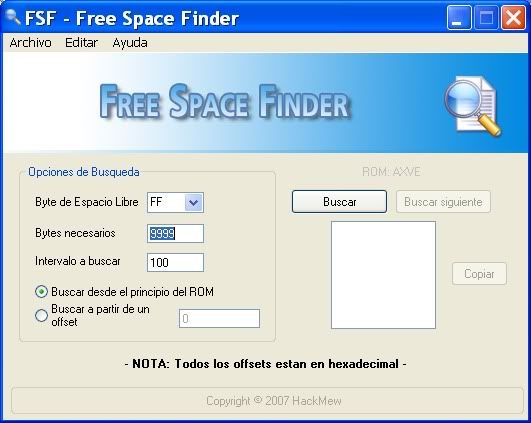Click the offset input field
Viewport: 531px width, 423px height.
[219, 318]
